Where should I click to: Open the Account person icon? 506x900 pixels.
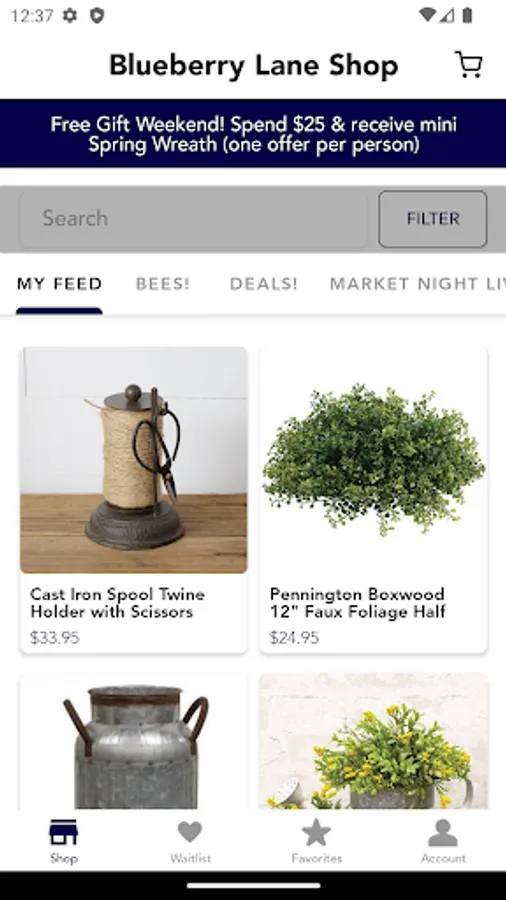point(443,833)
